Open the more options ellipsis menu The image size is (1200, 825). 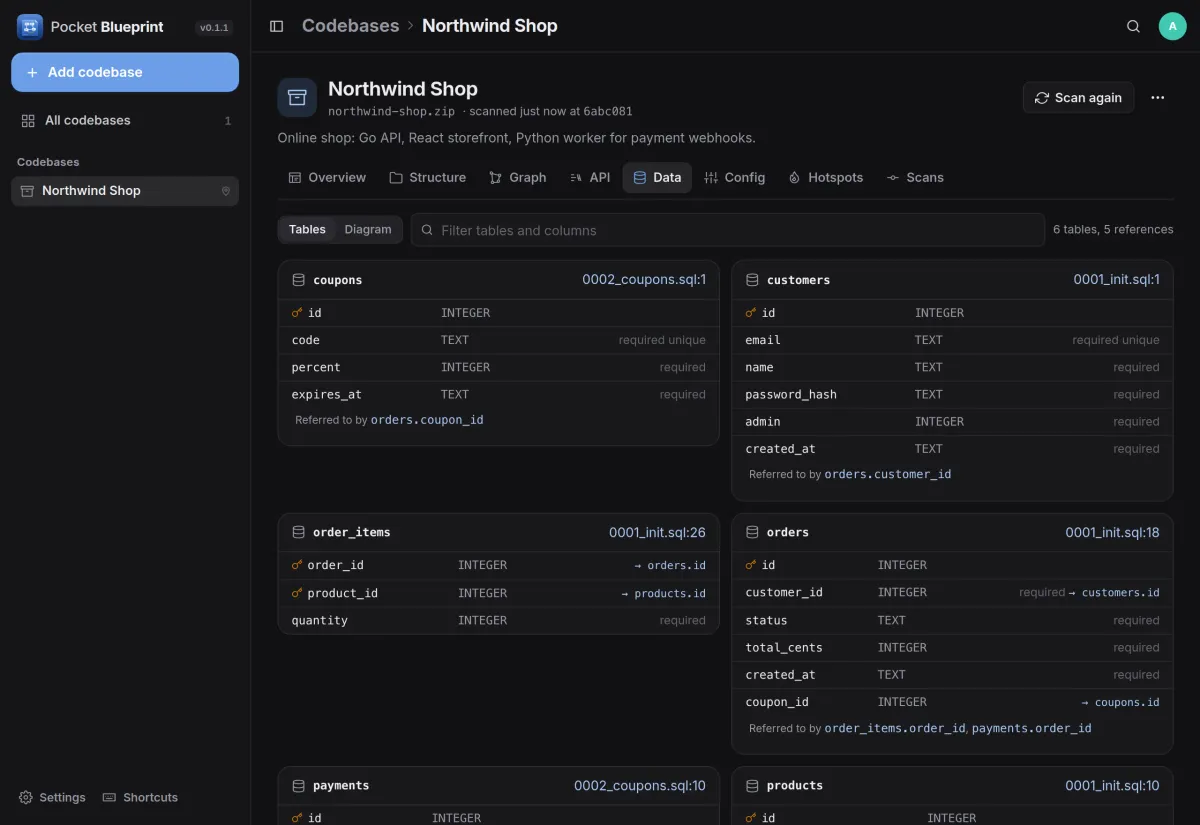(1158, 97)
